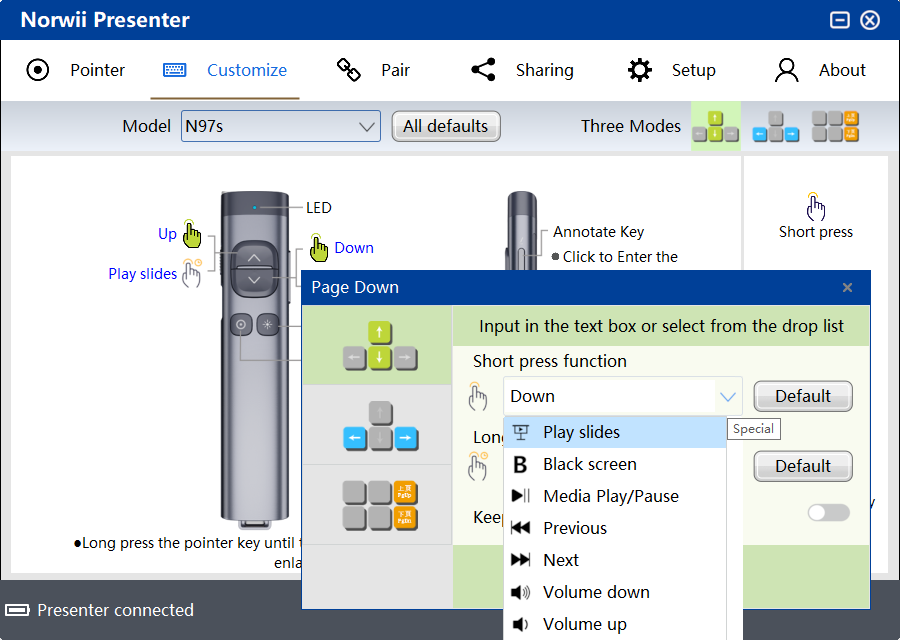The height and width of the screenshot is (640, 900).
Task: Open the Model N97s dropdown
Action: [281, 126]
